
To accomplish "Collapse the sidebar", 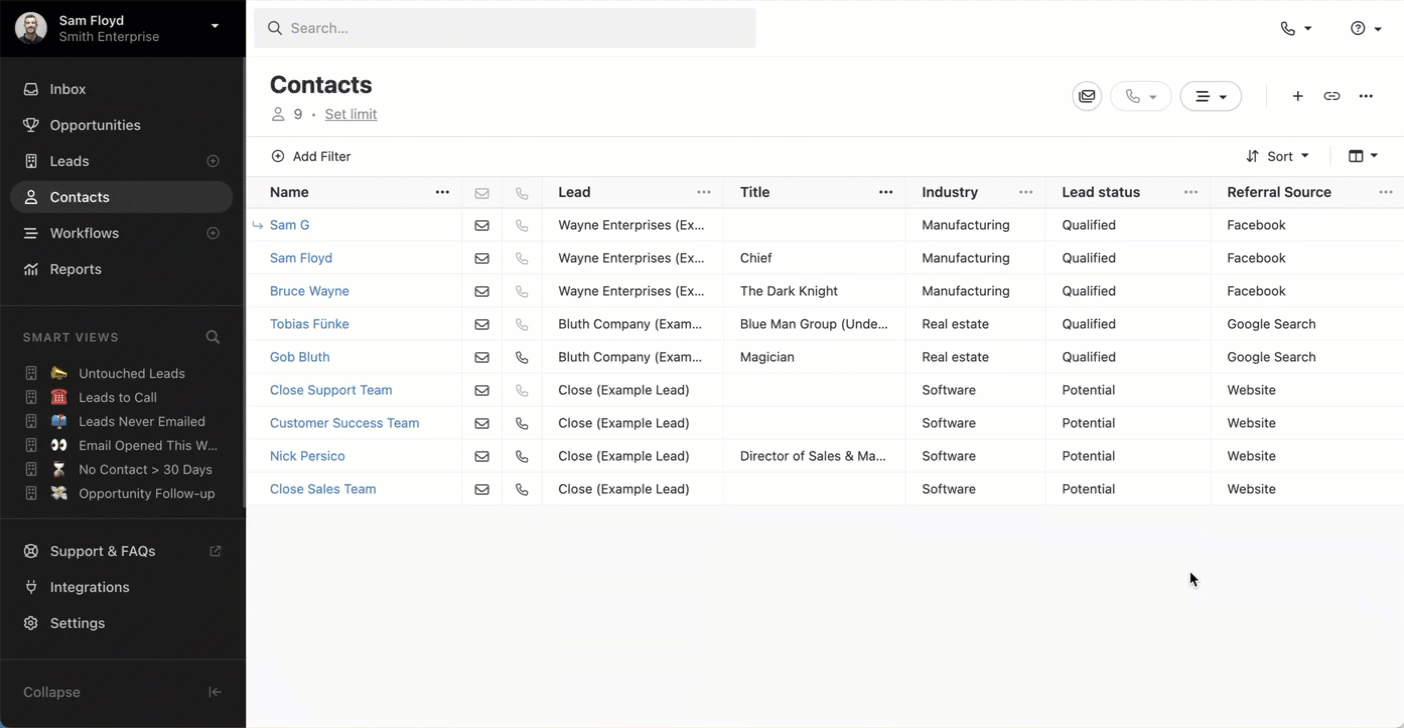I will (214, 692).
